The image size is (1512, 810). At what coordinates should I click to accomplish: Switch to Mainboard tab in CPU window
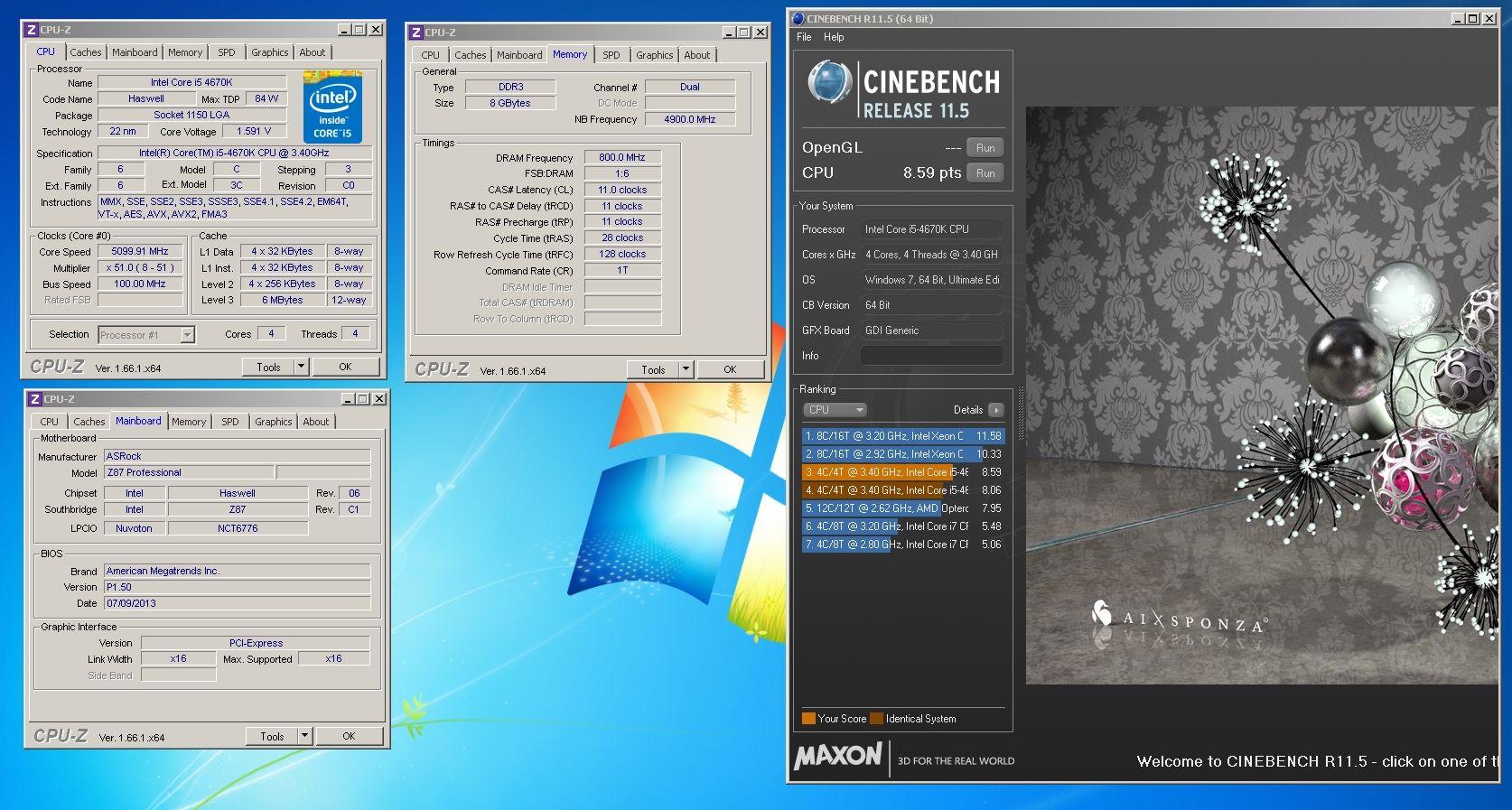tap(135, 52)
